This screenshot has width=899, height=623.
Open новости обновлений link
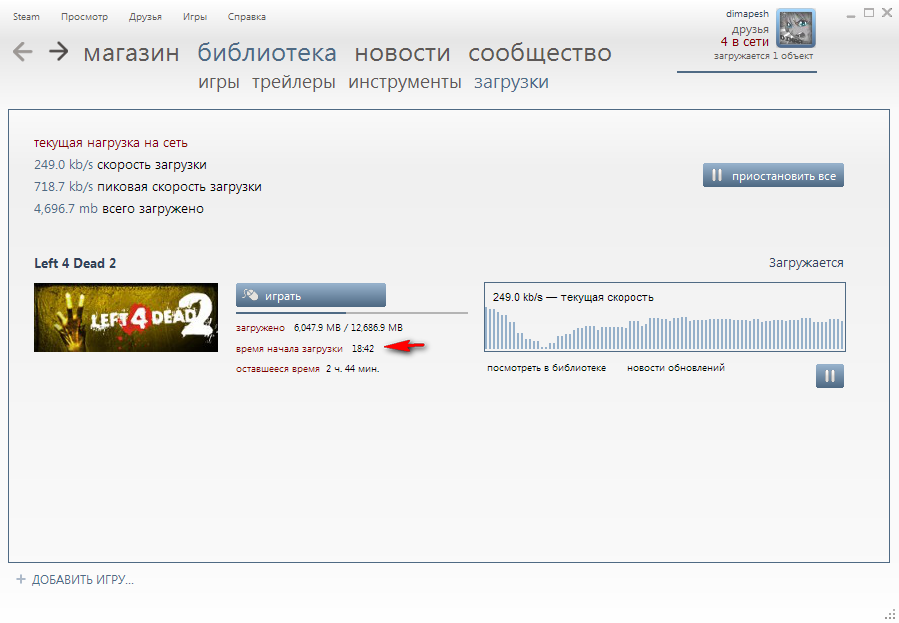[x=676, y=368]
